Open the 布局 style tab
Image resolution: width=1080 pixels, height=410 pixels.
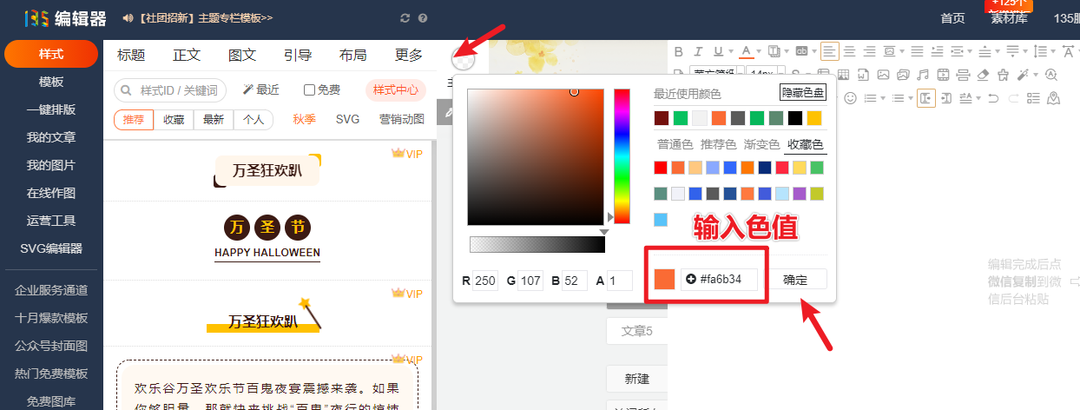pyautogui.click(x=353, y=55)
